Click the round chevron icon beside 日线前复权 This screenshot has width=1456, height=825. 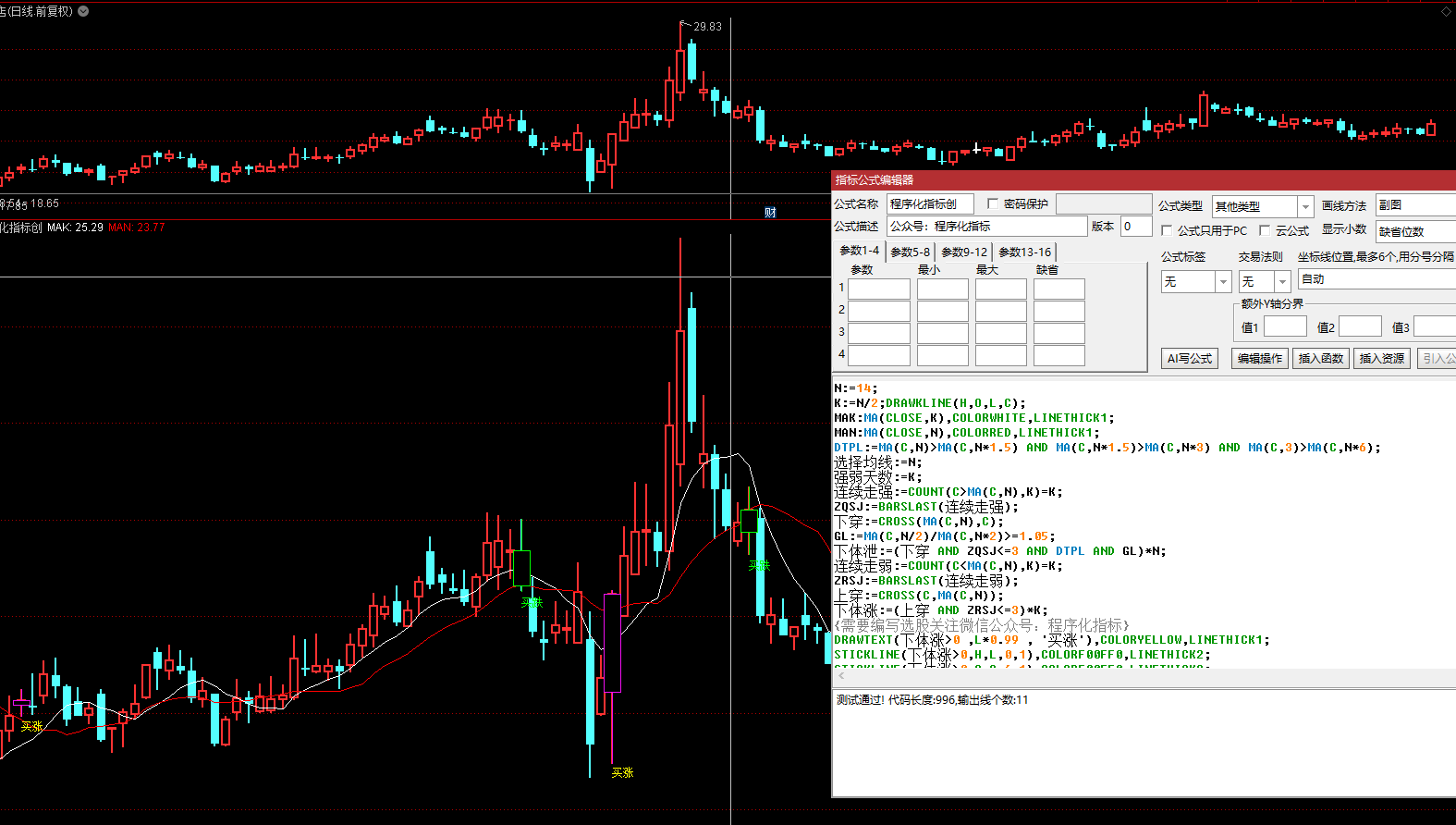click(x=83, y=11)
